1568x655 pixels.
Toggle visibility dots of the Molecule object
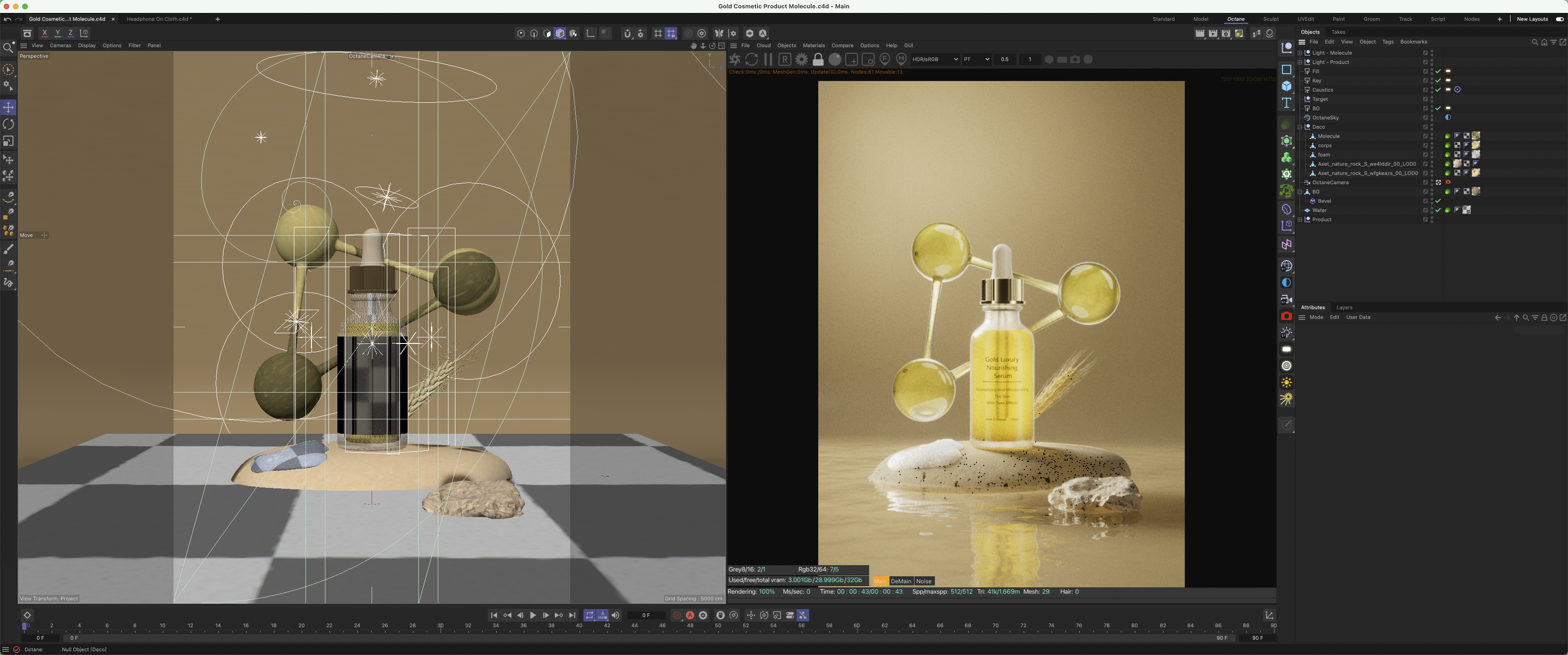[x=1431, y=137]
